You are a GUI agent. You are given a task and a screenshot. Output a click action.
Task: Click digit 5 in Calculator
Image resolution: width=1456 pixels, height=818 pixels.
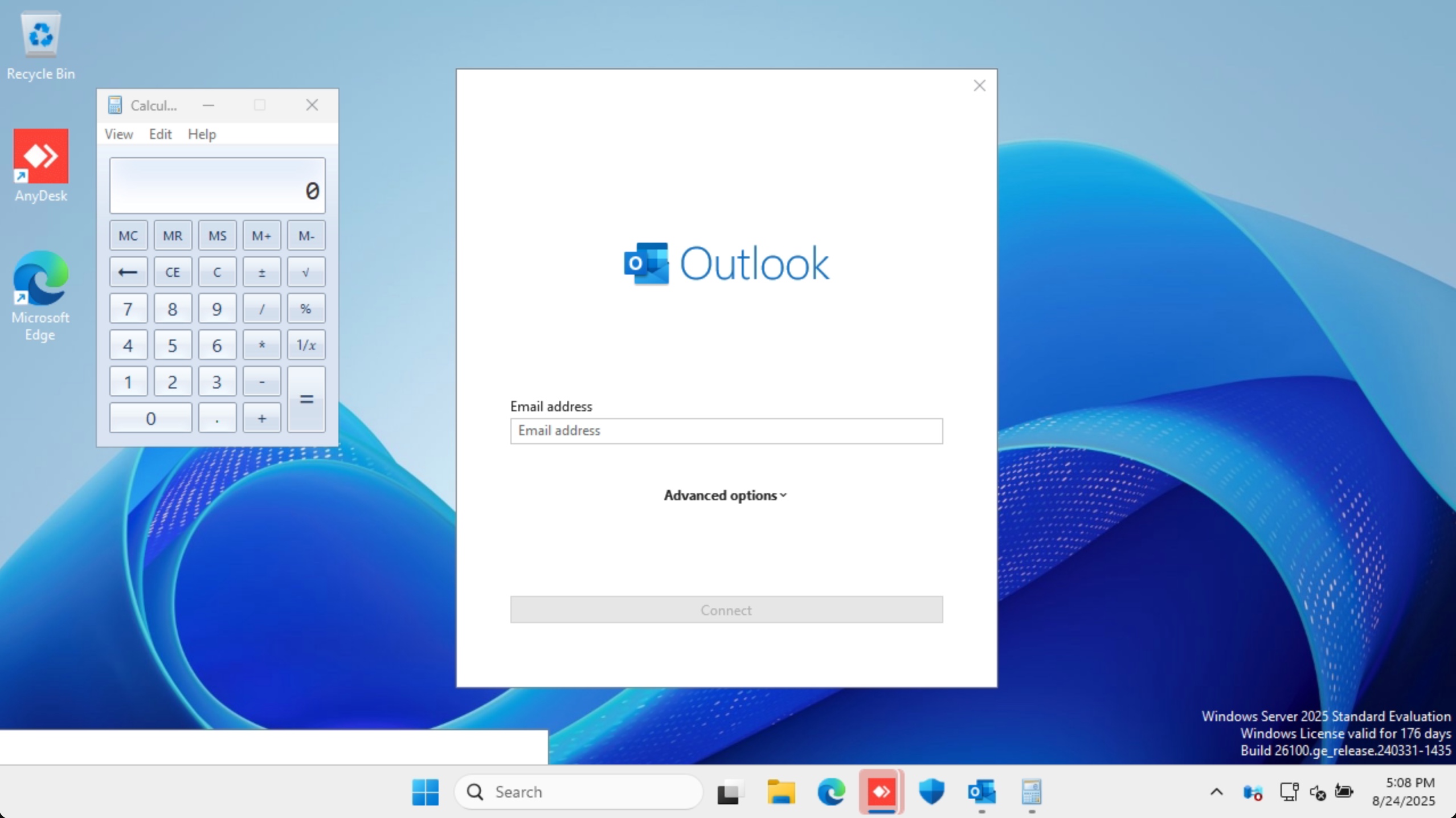(173, 345)
